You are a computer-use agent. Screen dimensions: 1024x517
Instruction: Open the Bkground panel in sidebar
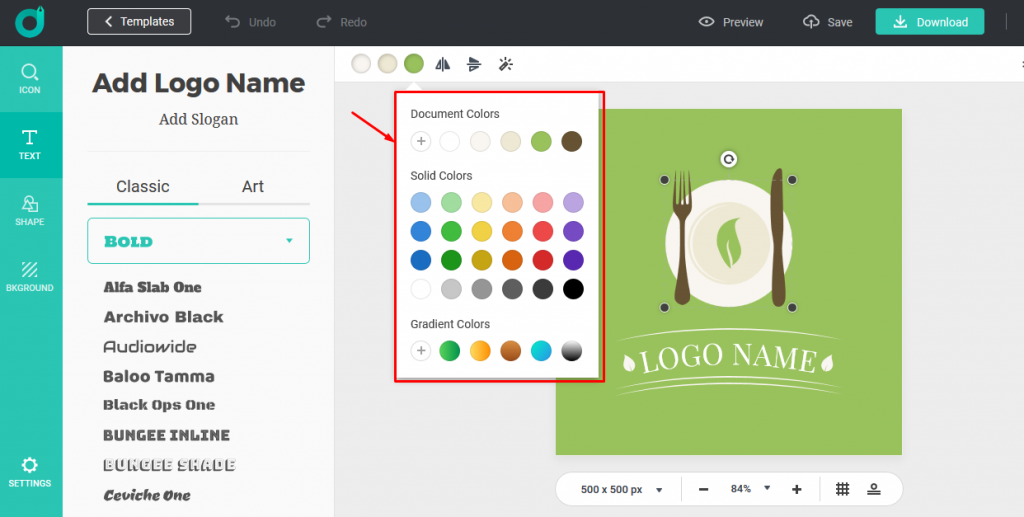[29, 276]
